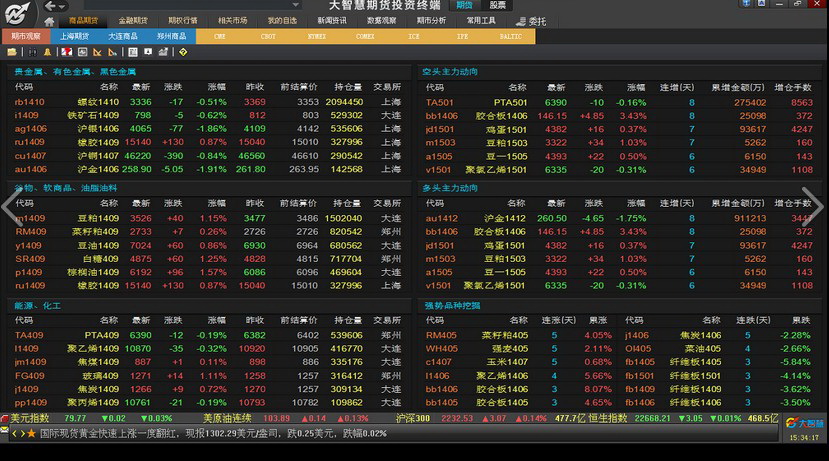The width and height of the screenshot is (829, 461).
Task: Click the home icon beside 商品期货
Action: (x=49, y=21)
